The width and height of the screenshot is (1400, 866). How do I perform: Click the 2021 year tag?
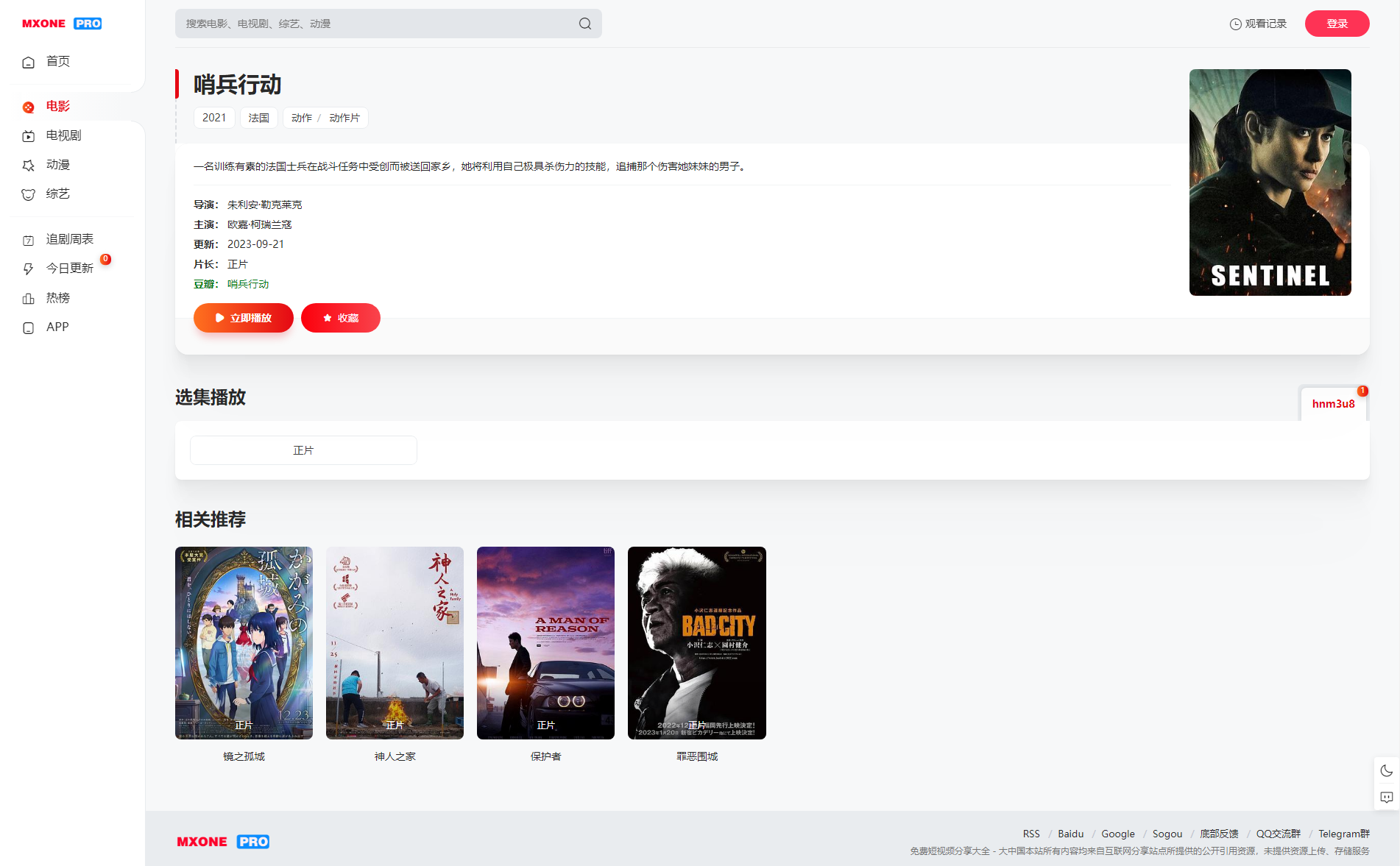214,118
